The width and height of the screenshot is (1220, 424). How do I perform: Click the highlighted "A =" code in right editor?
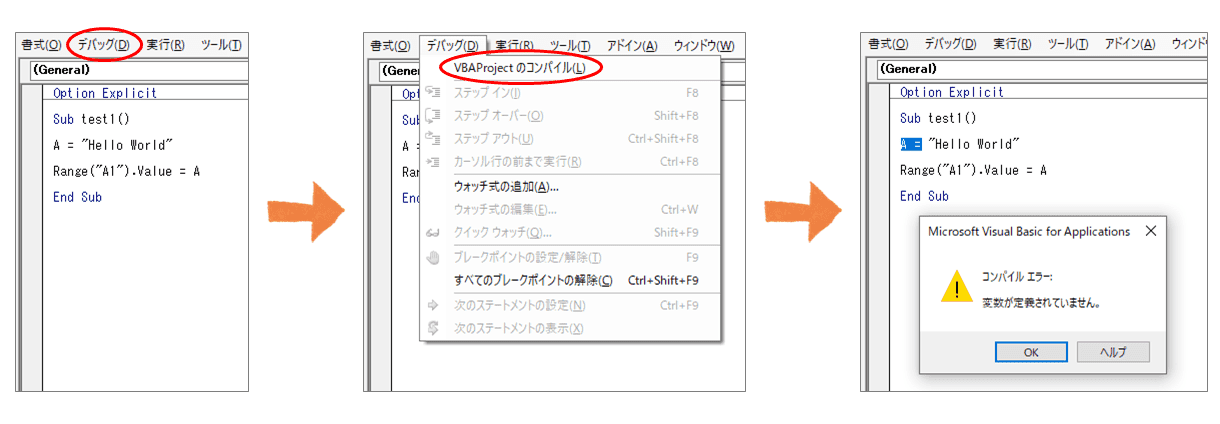tap(911, 144)
